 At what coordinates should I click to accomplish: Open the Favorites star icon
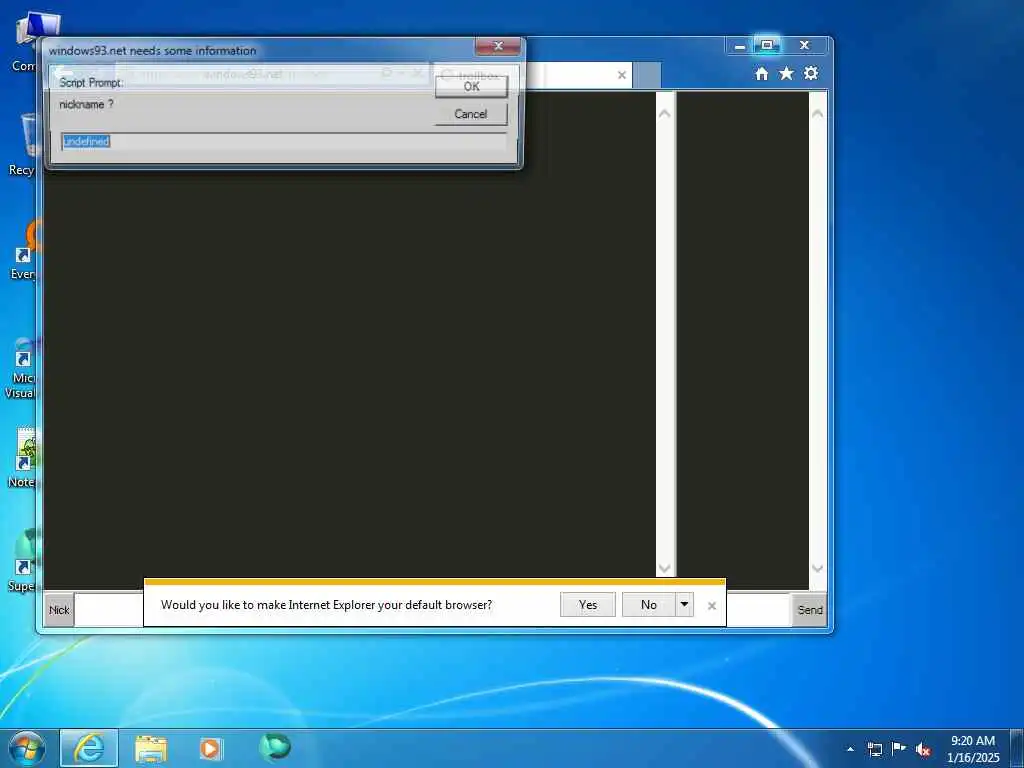(786, 74)
